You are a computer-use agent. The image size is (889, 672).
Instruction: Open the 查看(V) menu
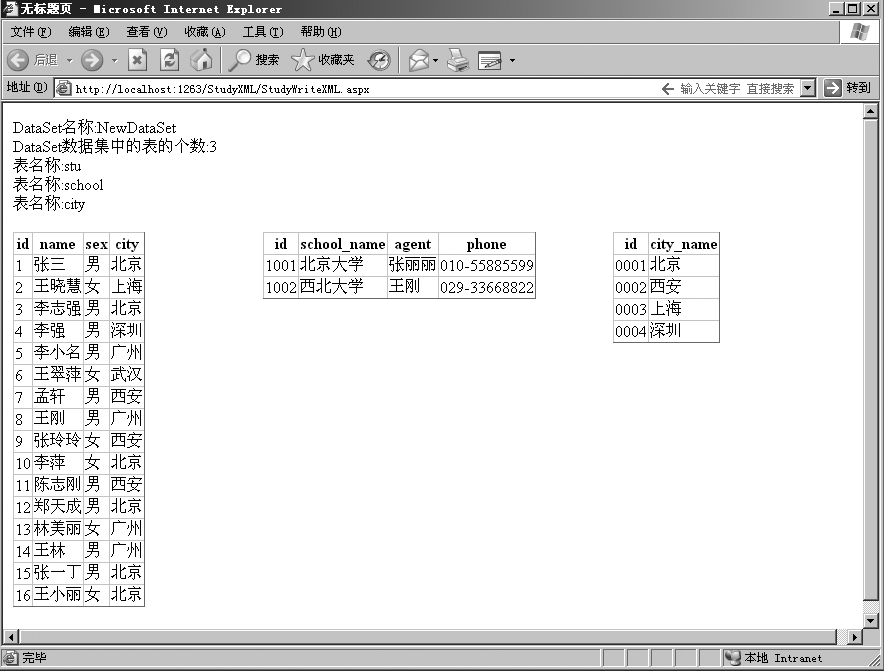coord(147,32)
